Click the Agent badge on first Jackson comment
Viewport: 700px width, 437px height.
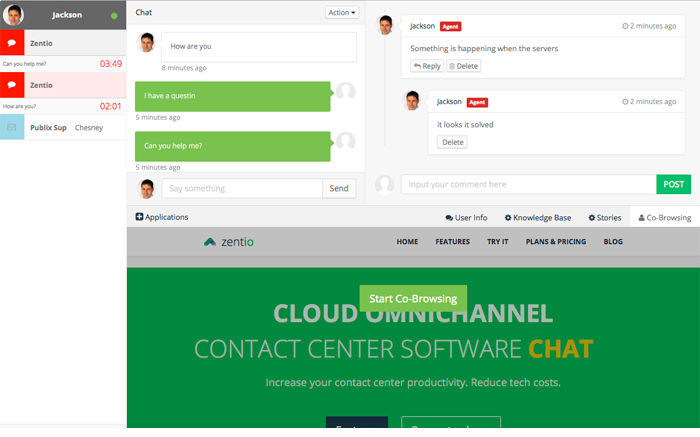450,26
